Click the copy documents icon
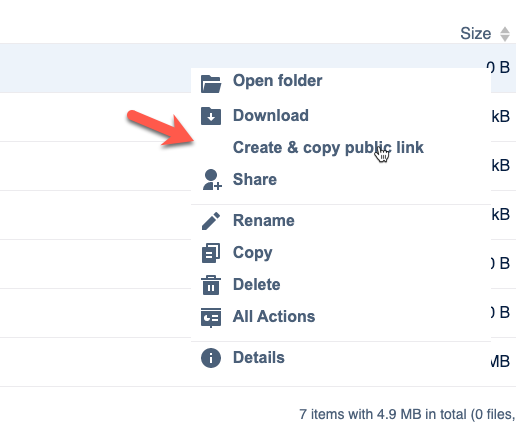The width and height of the screenshot is (516, 431). click(211, 253)
